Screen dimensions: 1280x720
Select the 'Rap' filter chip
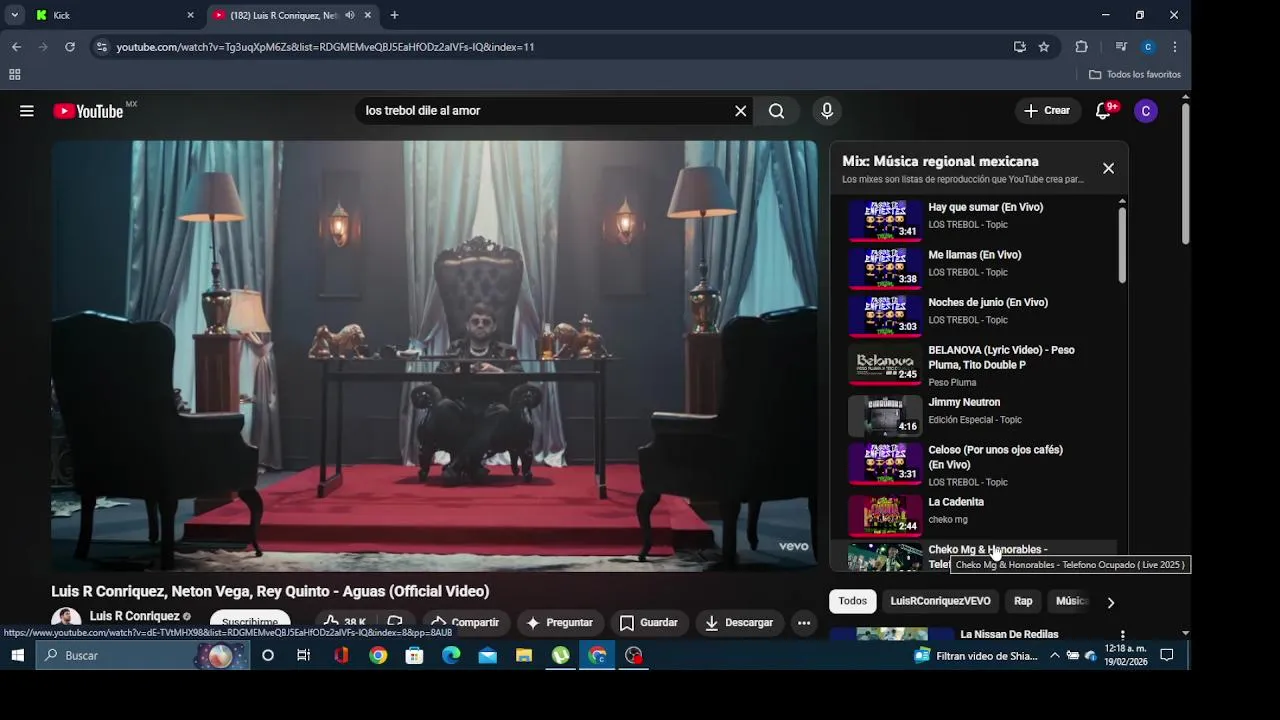pyautogui.click(x=1023, y=601)
